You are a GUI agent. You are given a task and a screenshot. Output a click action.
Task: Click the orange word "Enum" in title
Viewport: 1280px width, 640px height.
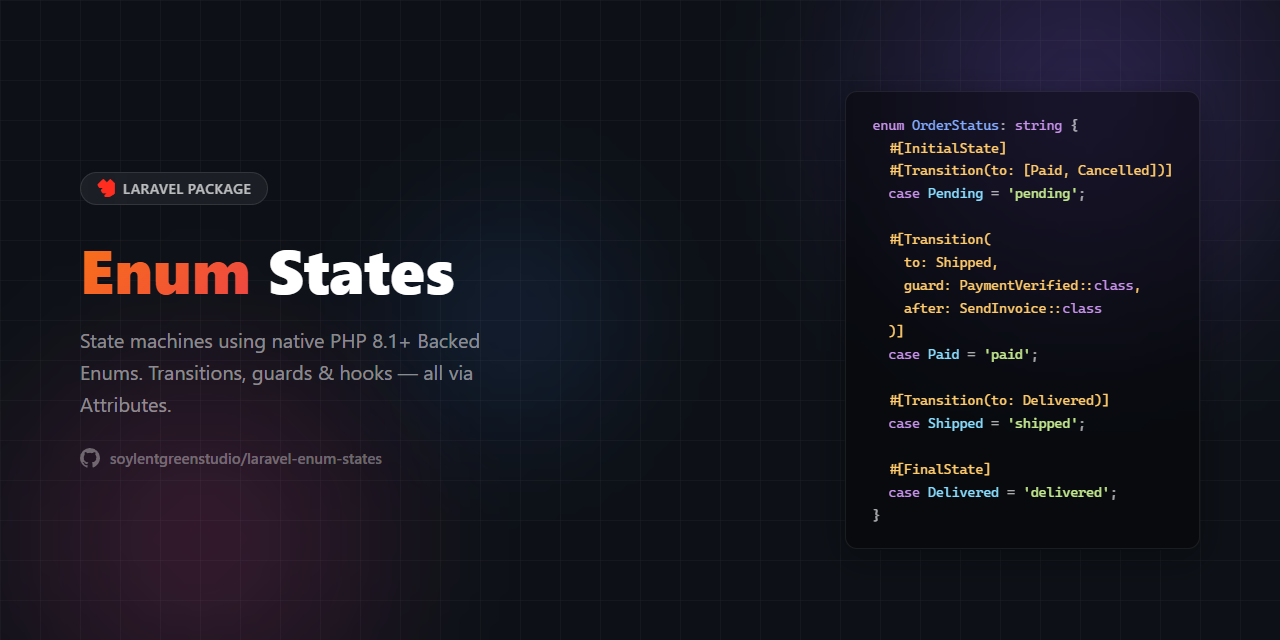point(165,272)
